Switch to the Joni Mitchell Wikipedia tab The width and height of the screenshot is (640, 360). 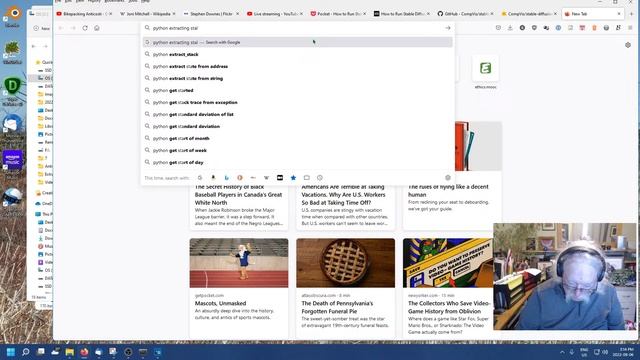point(147,14)
